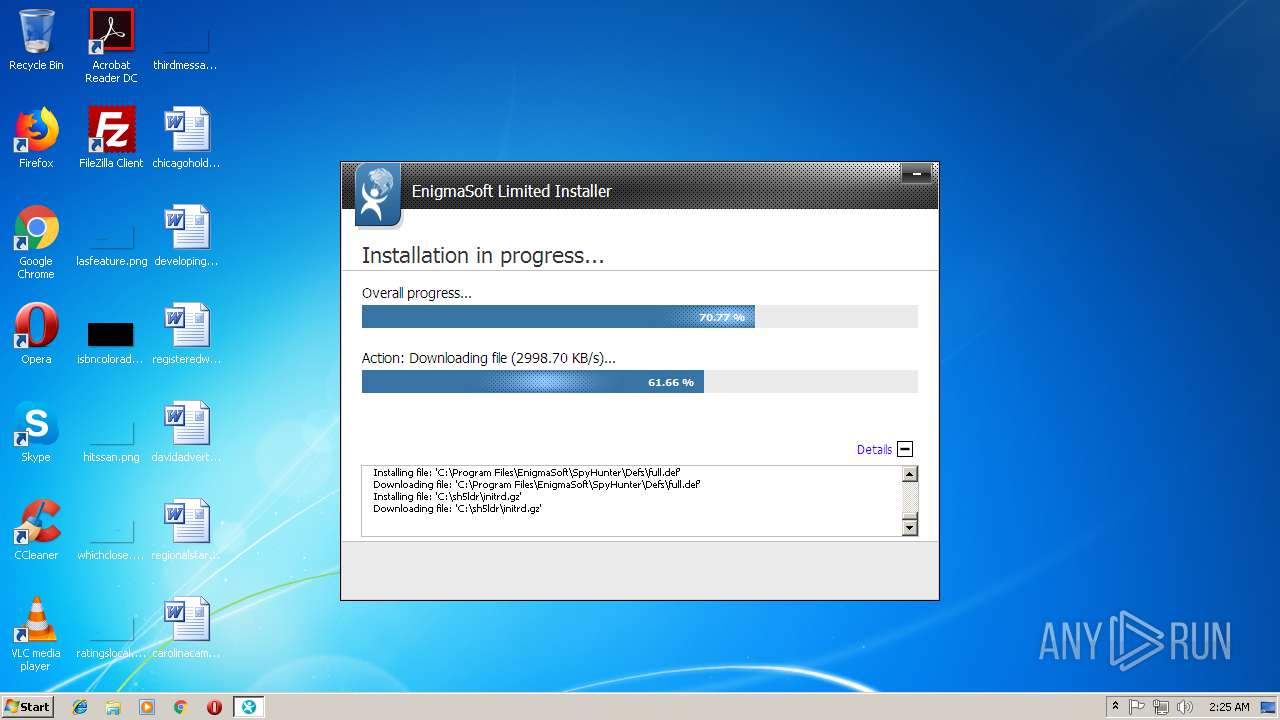The height and width of the screenshot is (720, 1280).
Task: Open Action Center flag icon
Action: tap(1137, 707)
